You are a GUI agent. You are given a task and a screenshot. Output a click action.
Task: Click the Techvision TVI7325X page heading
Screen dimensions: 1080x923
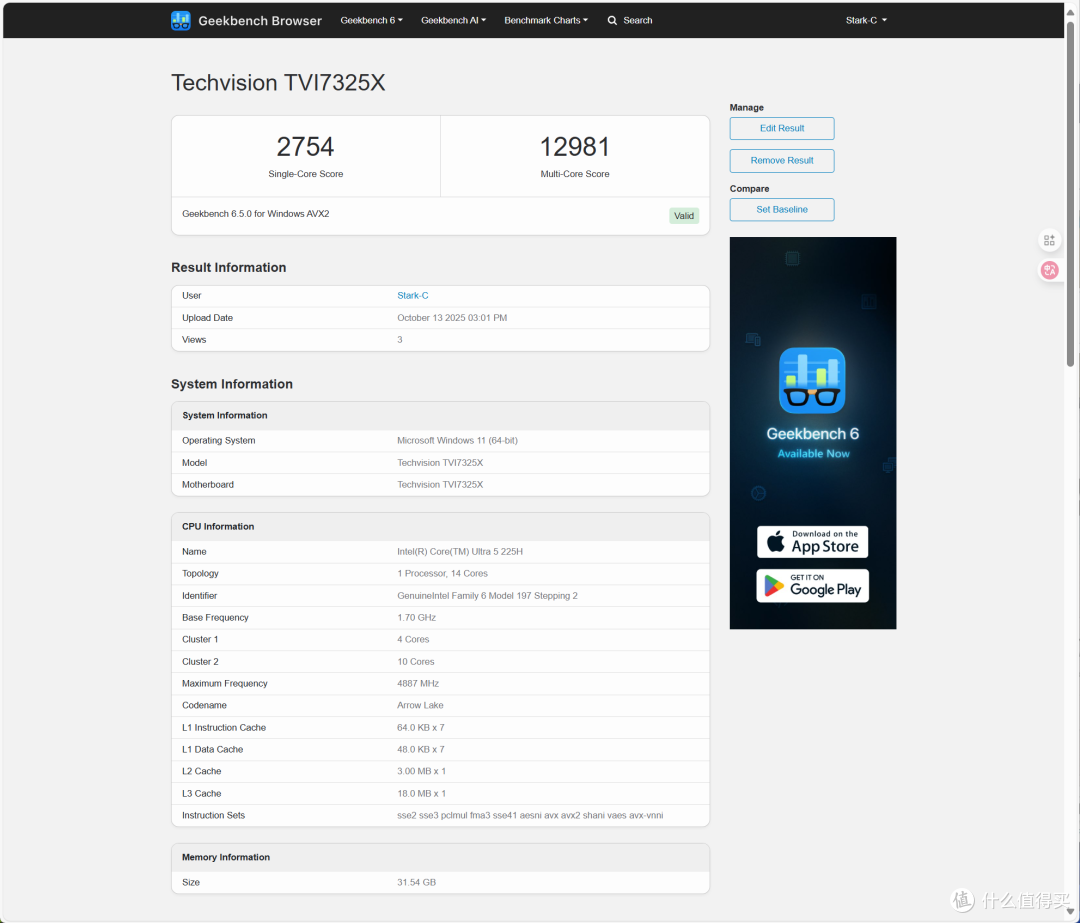click(278, 83)
